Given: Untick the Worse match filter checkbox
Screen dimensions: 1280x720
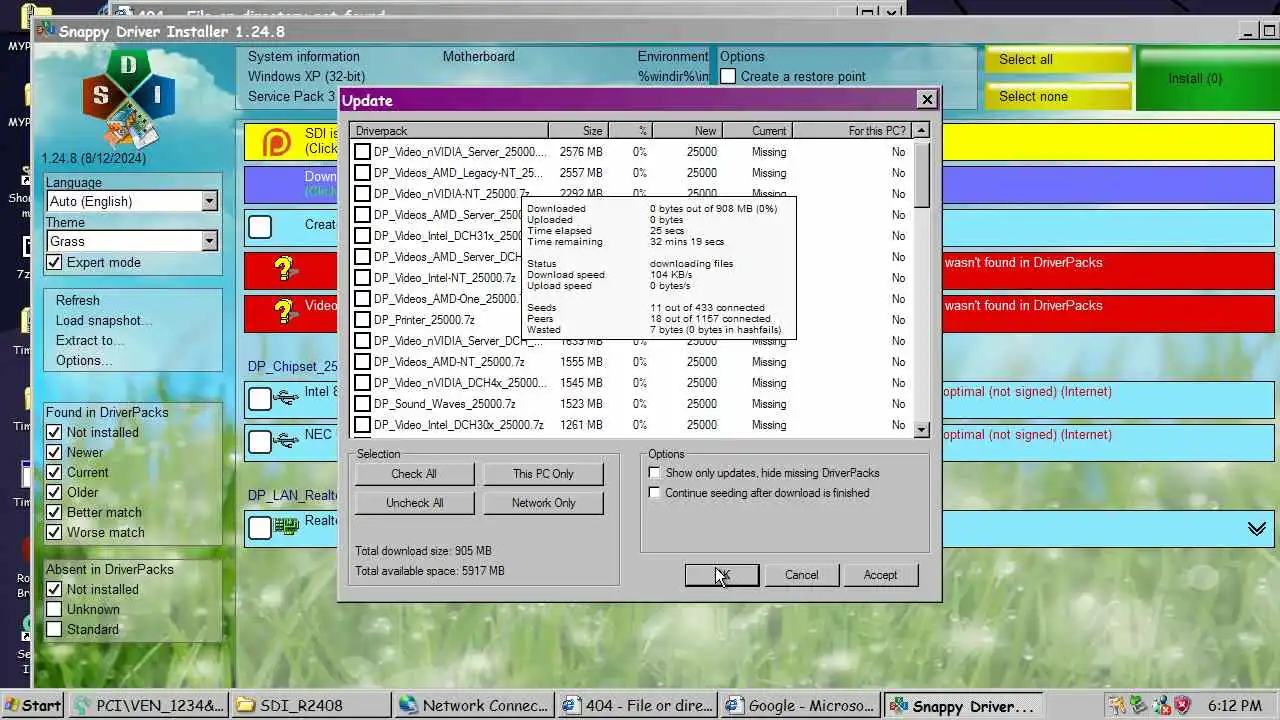Looking at the screenshot, I should point(54,532).
